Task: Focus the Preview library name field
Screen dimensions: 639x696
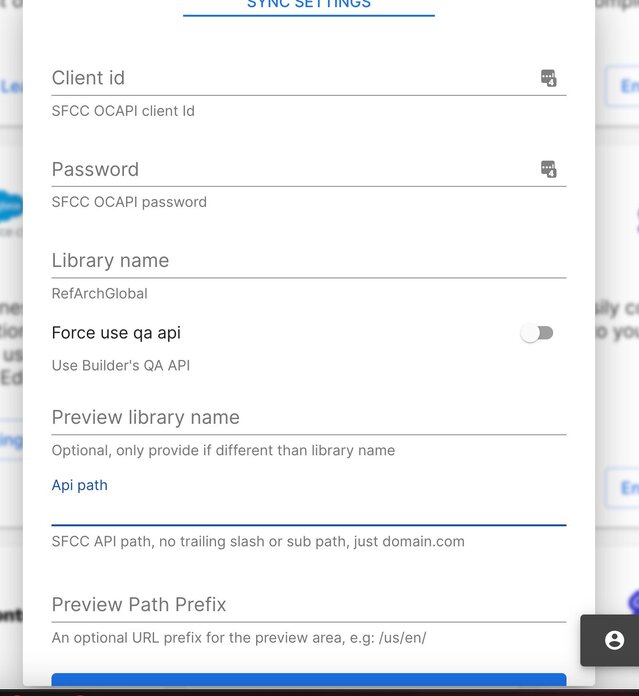Action: pyautogui.click(x=309, y=417)
